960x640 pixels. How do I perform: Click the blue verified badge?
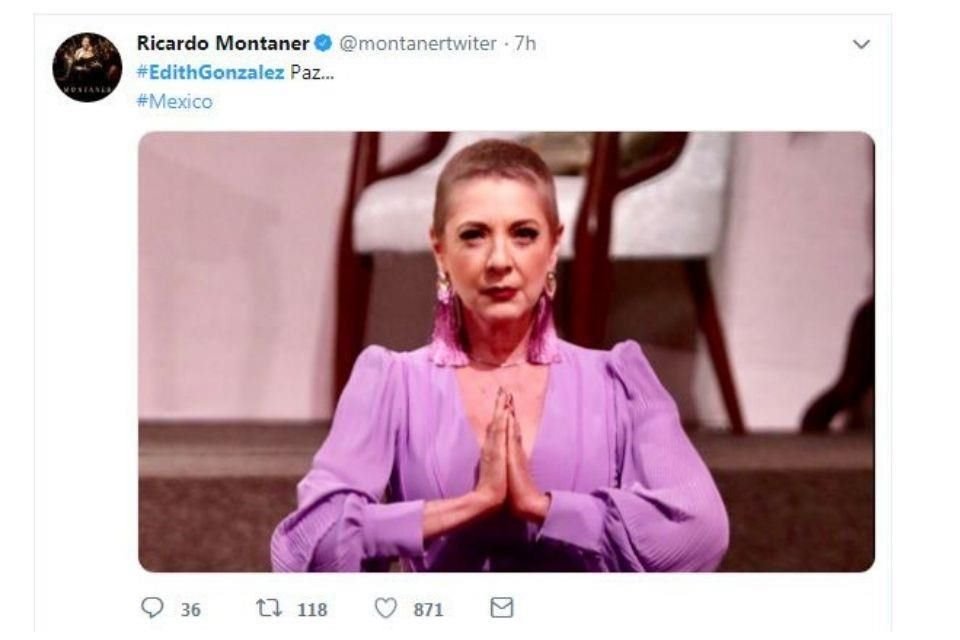click(x=323, y=44)
